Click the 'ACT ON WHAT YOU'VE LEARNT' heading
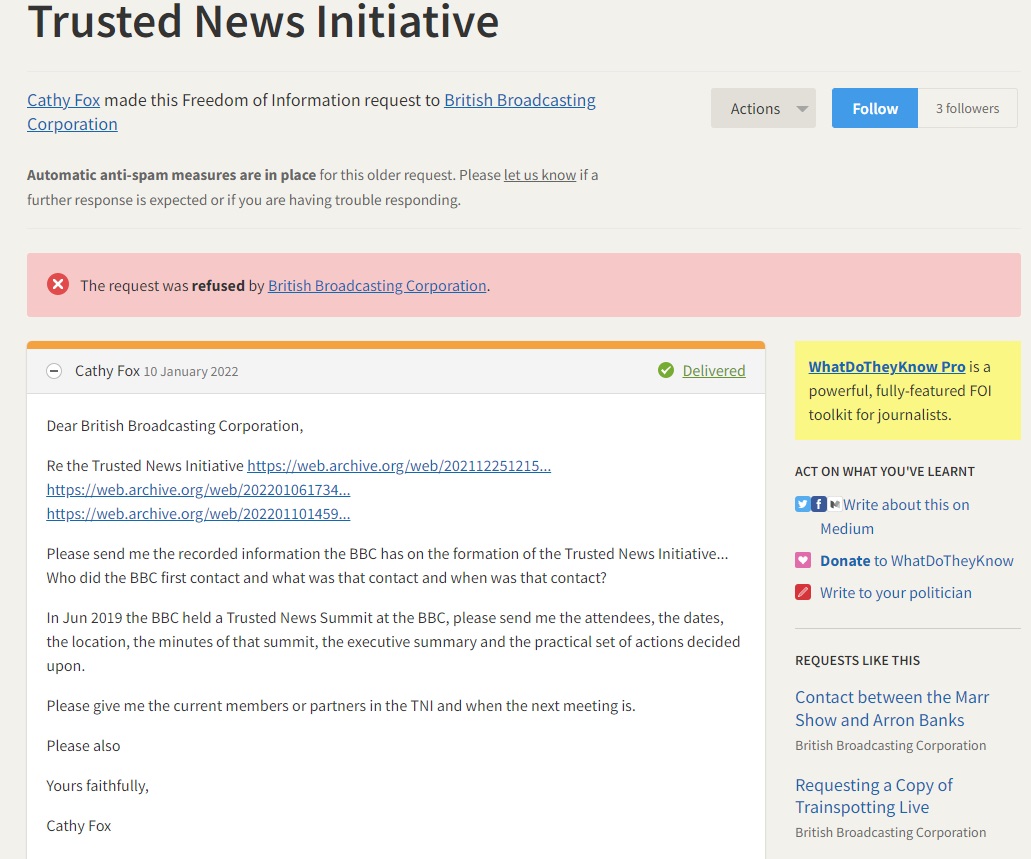Viewport: 1031px width, 859px height. pos(884,472)
